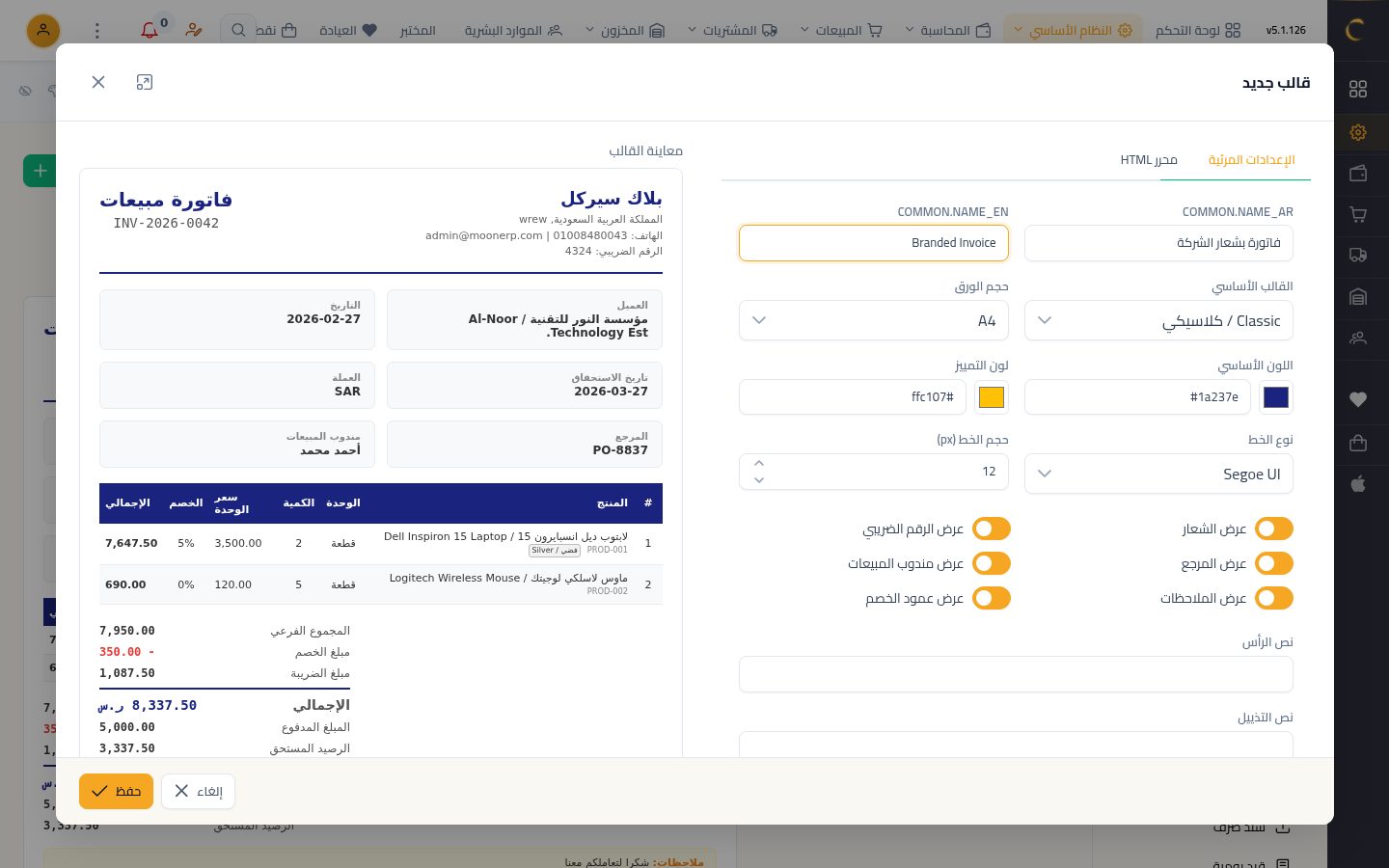Screen dimensions: 1389x868
Task: Click the primary color swatch #1a237e
Action: [x=1276, y=396]
